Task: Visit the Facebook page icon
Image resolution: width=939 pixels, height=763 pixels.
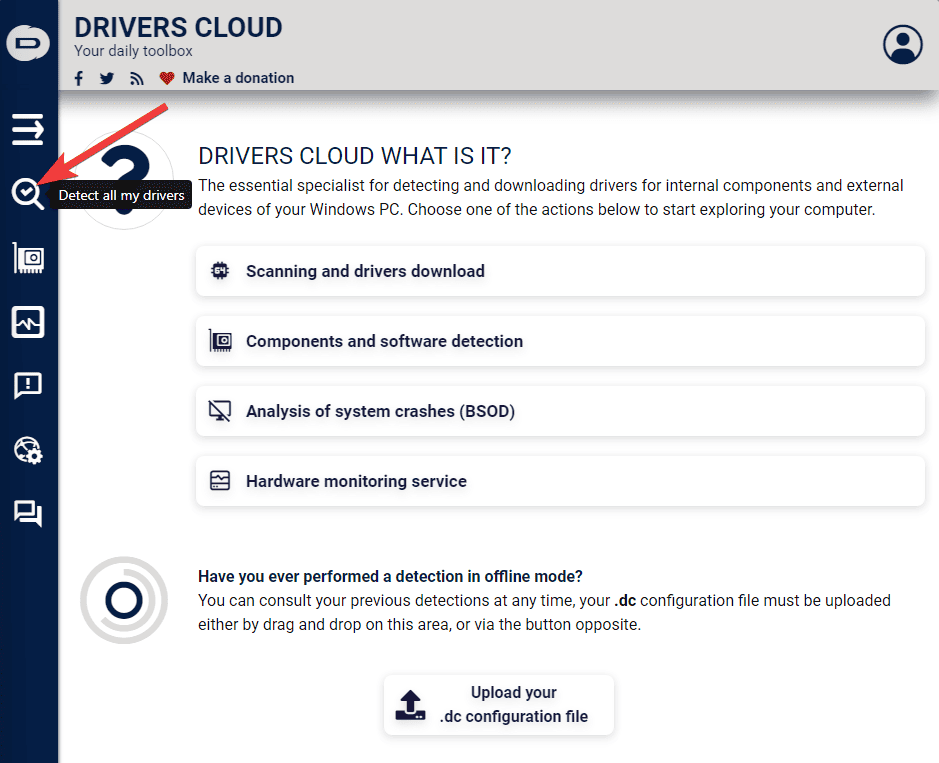Action: click(x=79, y=78)
